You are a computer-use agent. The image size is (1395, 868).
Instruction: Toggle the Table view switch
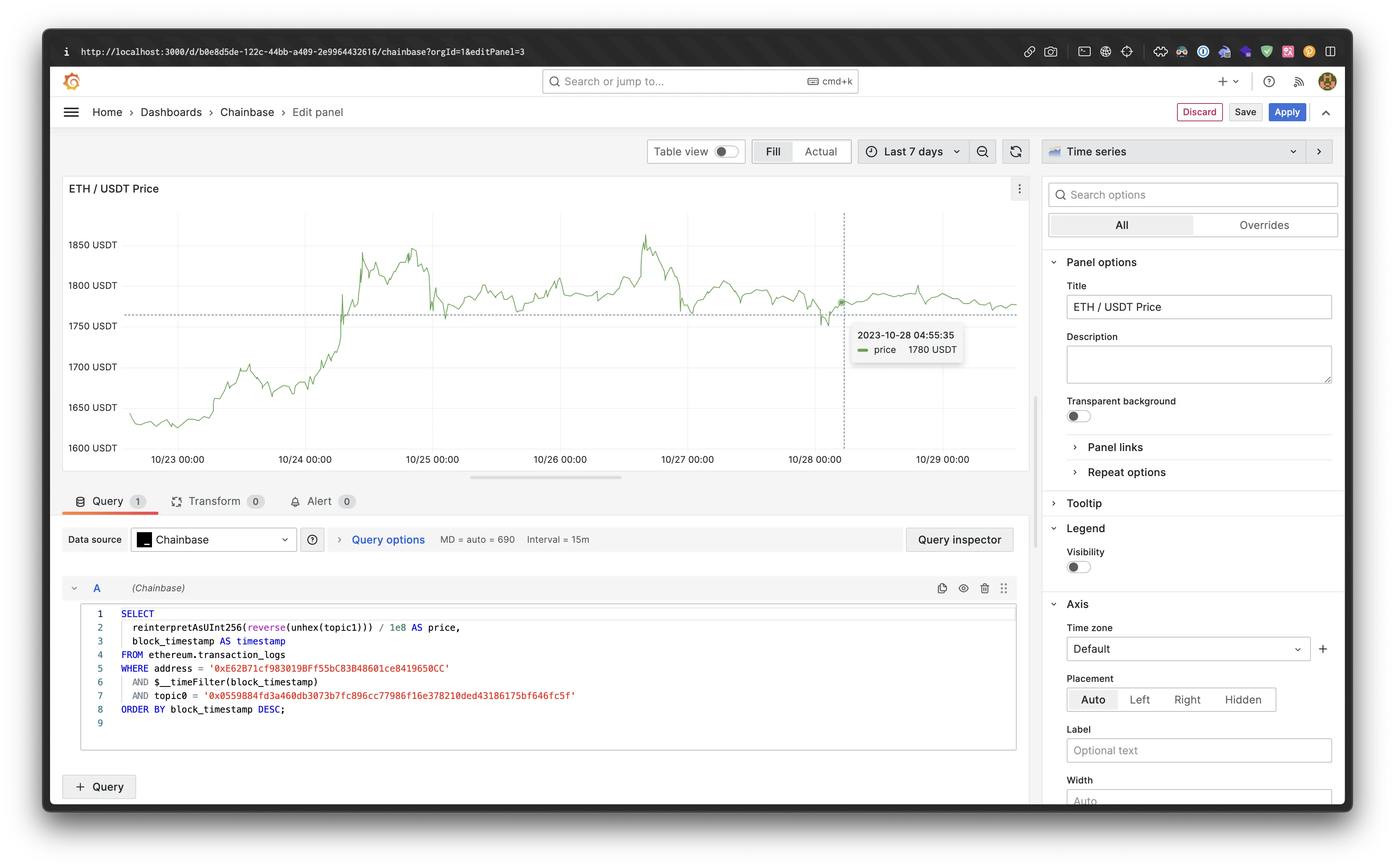click(x=726, y=152)
